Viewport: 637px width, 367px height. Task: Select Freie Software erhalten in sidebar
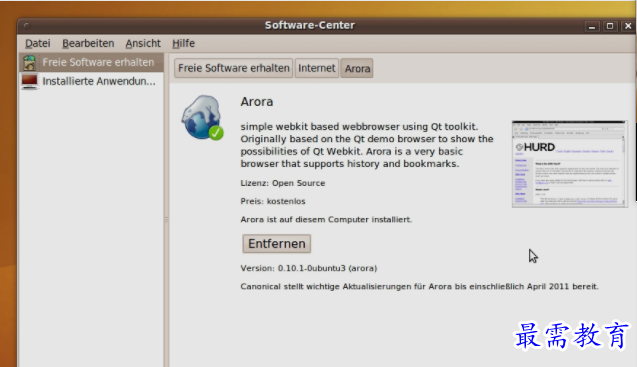coord(91,63)
